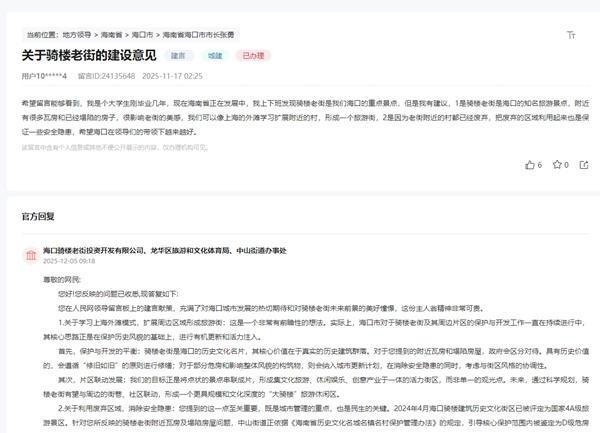Like the post with the thumbs-up icon
Screen dimensions: 600x433
point(530,165)
